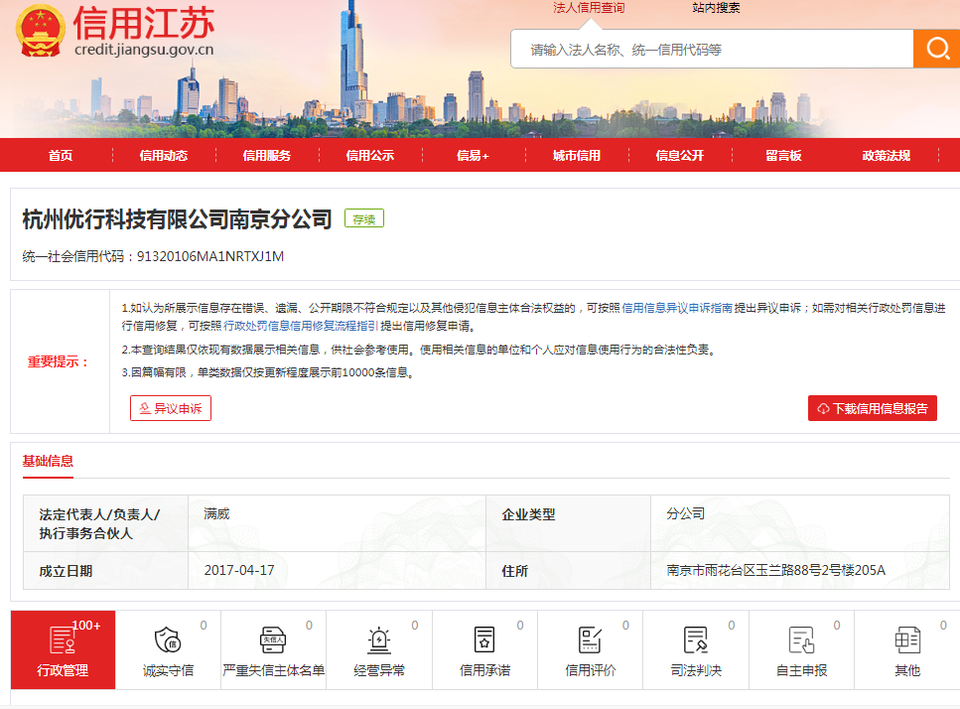Click the legal representative value 满威

point(217,514)
